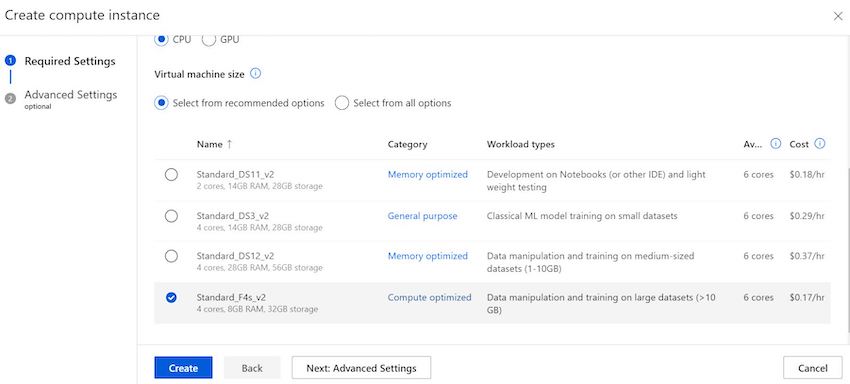Image resolution: width=850 pixels, height=384 pixels.
Task: Open the Compute optimized category link
Action: pos(429,297)
